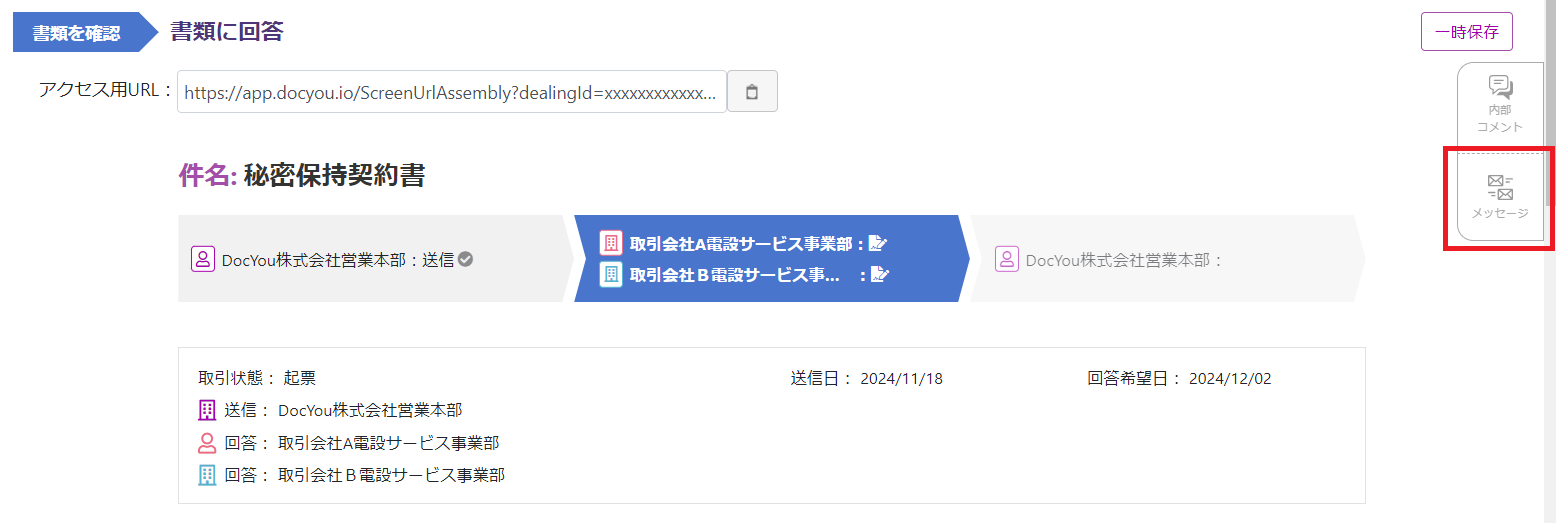
Task: Click the faded person icon in last step
Action: pos(1007,259)
